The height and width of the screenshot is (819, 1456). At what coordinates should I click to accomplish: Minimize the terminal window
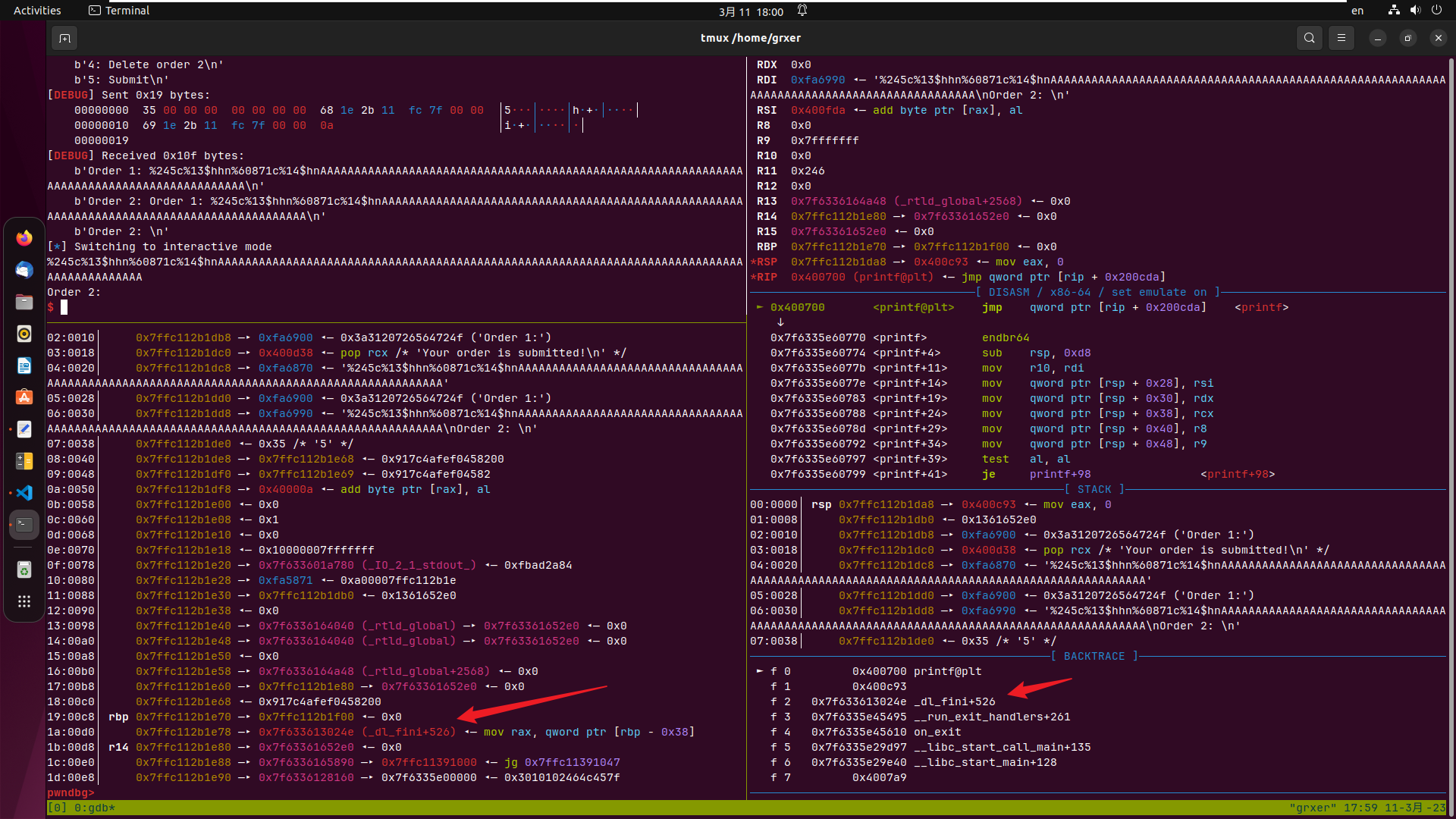pyautogui.click(x=1377, y=38)
